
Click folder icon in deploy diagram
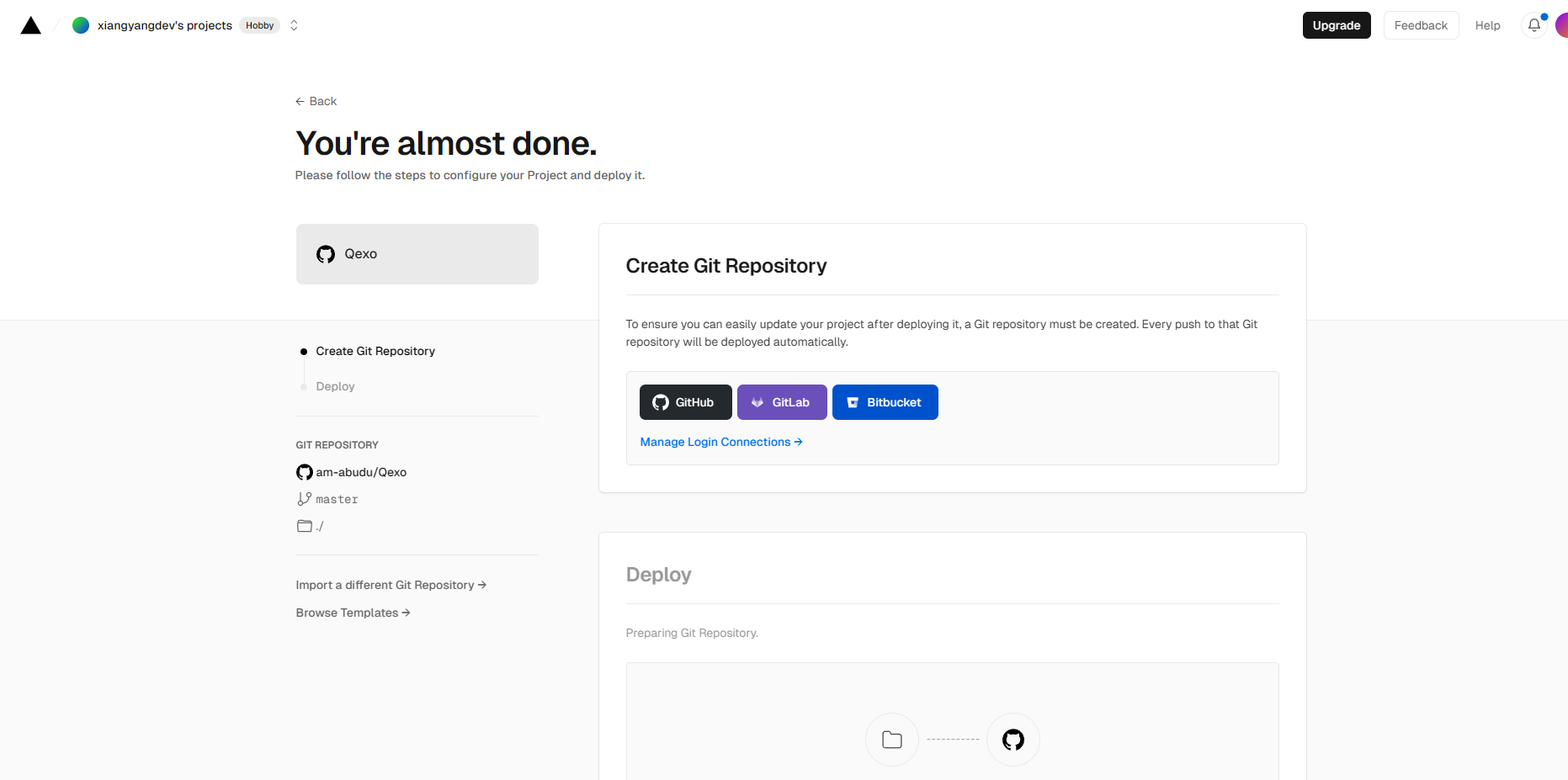click(x=892, y=740)
